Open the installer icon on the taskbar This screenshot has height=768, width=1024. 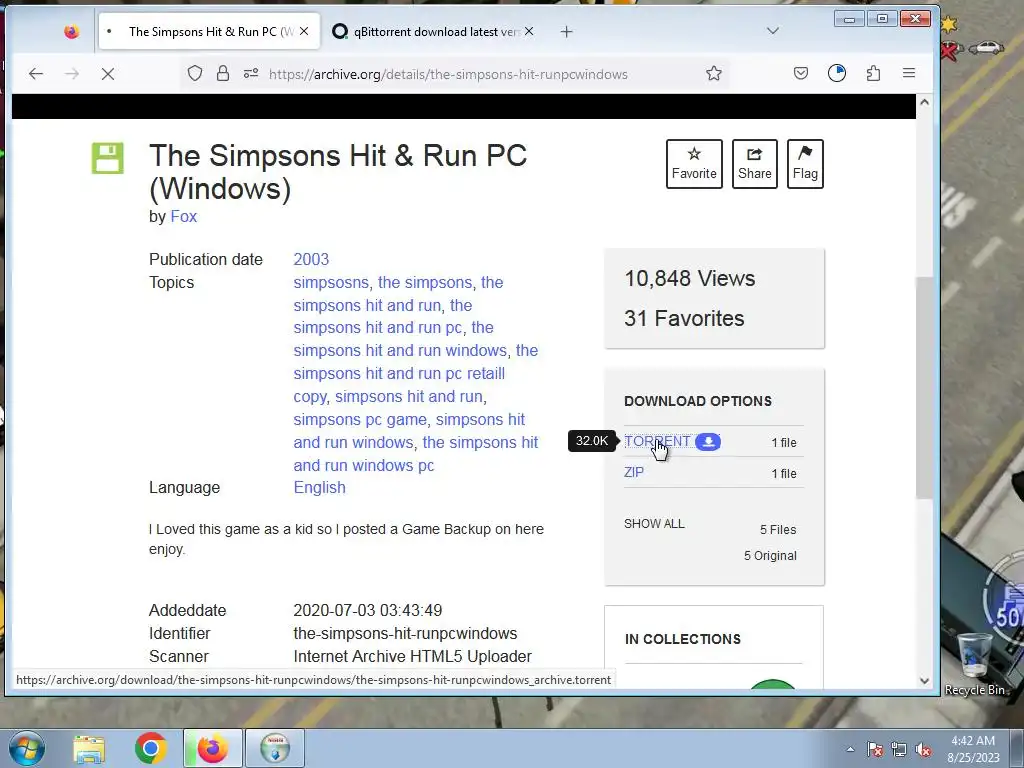(275, 748)
